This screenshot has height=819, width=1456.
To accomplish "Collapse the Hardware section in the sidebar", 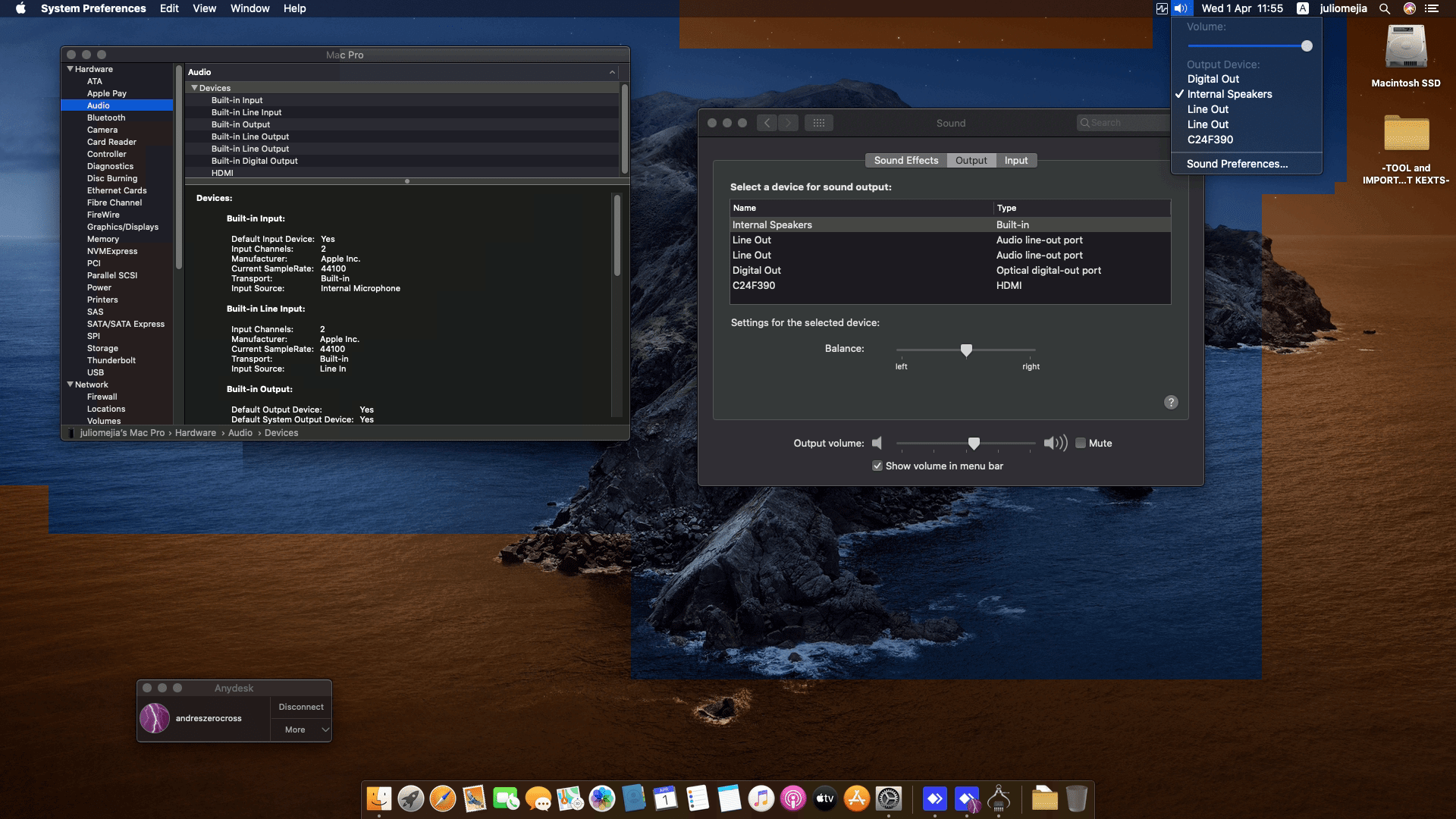I will [x=69, y=69].
